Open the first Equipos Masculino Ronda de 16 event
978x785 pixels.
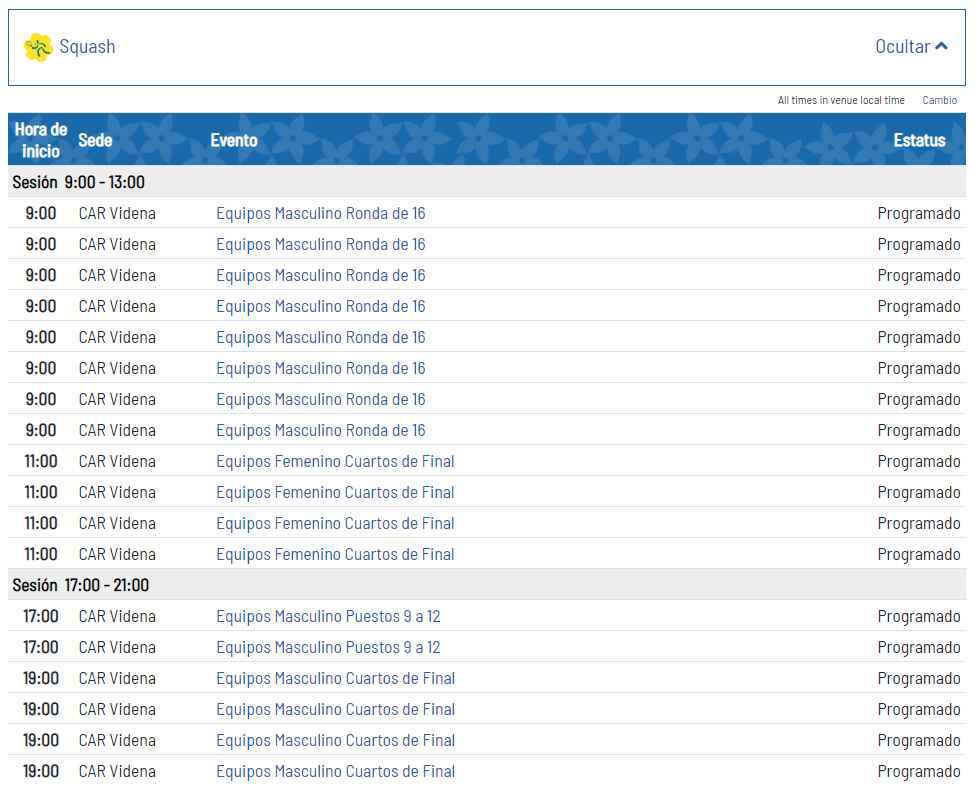(x=320, y=213)
